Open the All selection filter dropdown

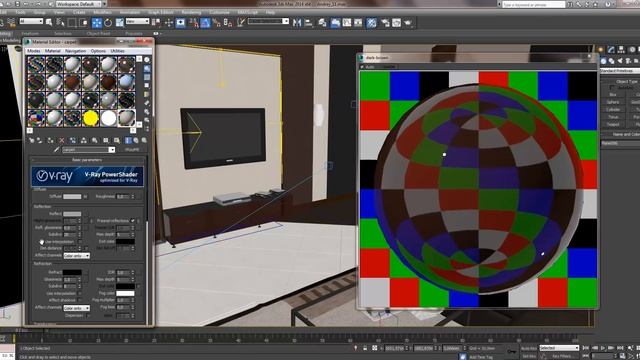(31, 21)
